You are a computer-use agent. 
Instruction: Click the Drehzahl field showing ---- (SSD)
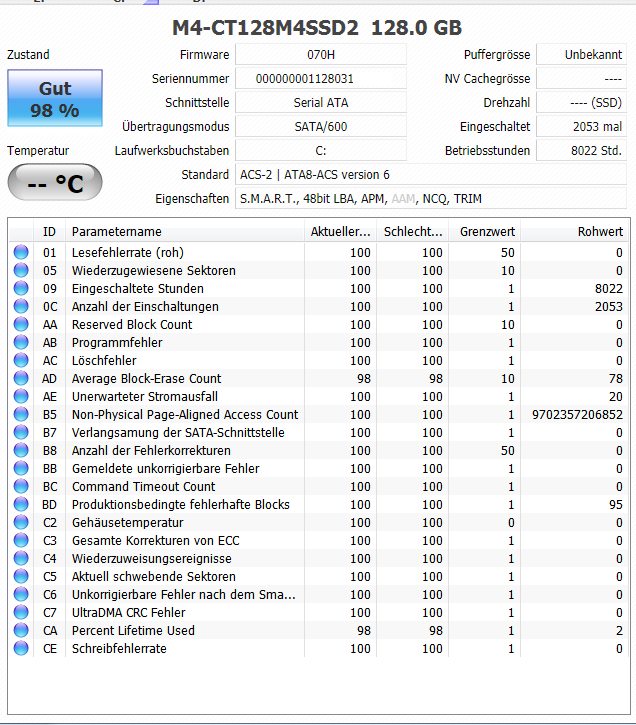tap(581, 103)
